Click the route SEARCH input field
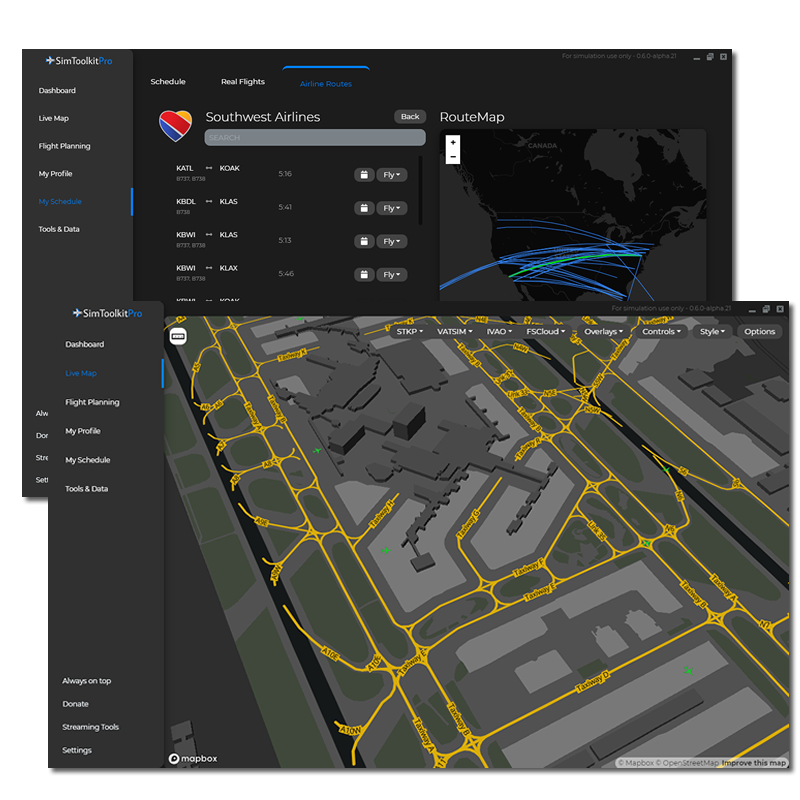The width and height of the screenshot is (800, 800). pos(314,138)
